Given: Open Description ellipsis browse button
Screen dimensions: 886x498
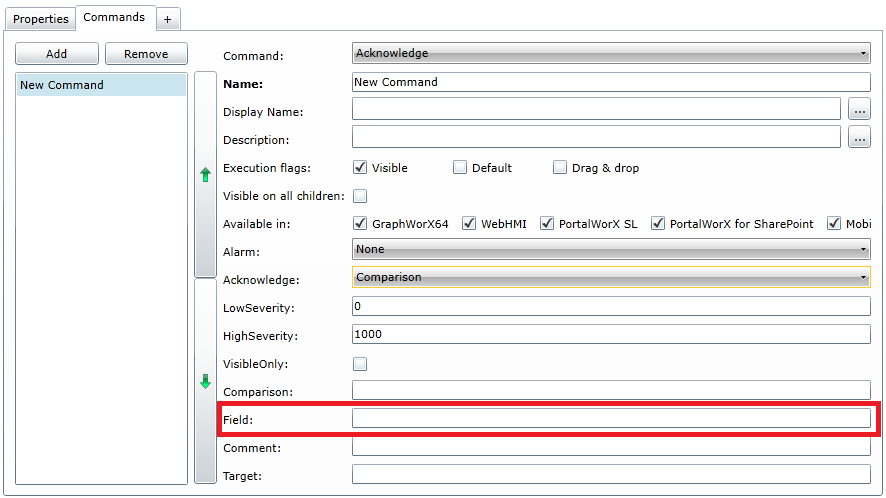Looking at the screenshot, I should click(859, 138).
